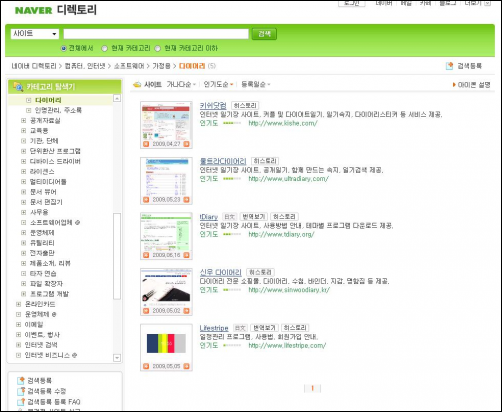Viewport: 502px width, 412px height.
Task: Click the @ symbol after 소프트웨어업체
Action: [77, 222]
